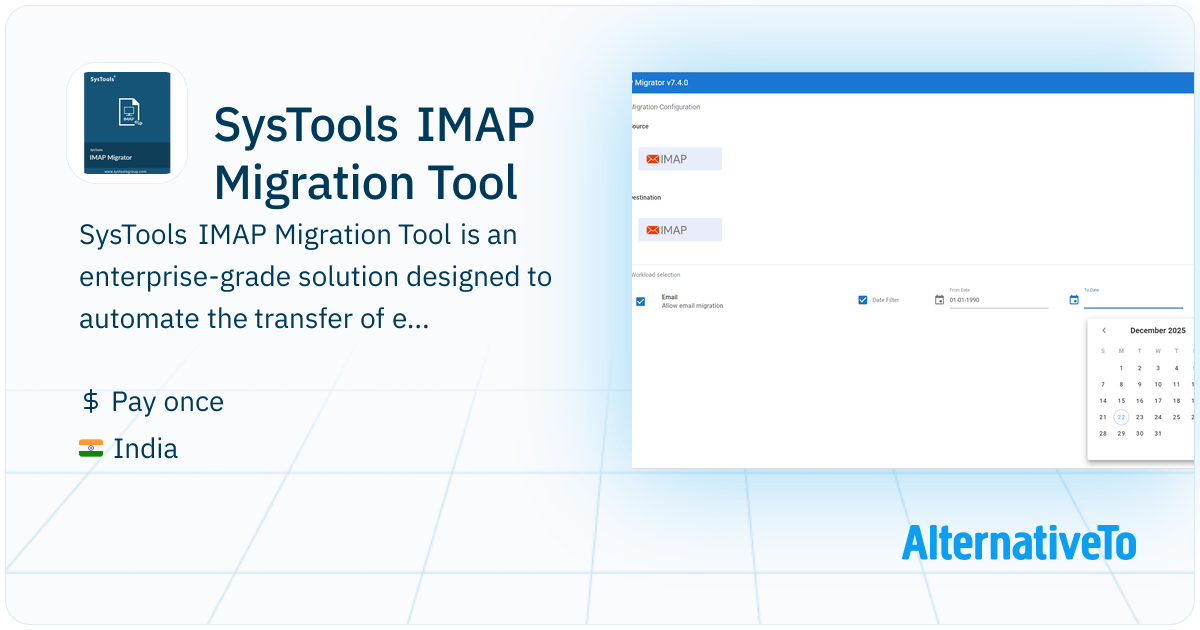Image resolution: width=1200 pixels, height=630 pixels.
Task: Click the Migration Configuration label
Action: tap(666, 107)
